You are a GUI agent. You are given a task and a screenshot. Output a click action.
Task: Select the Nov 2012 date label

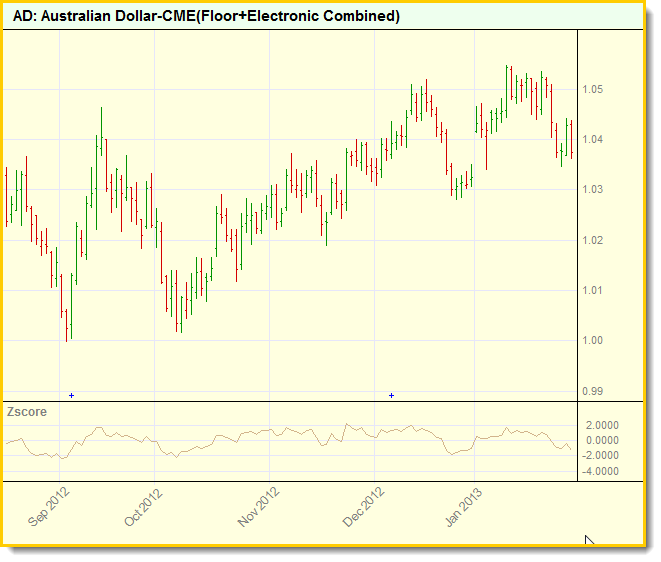coord(259,507)
